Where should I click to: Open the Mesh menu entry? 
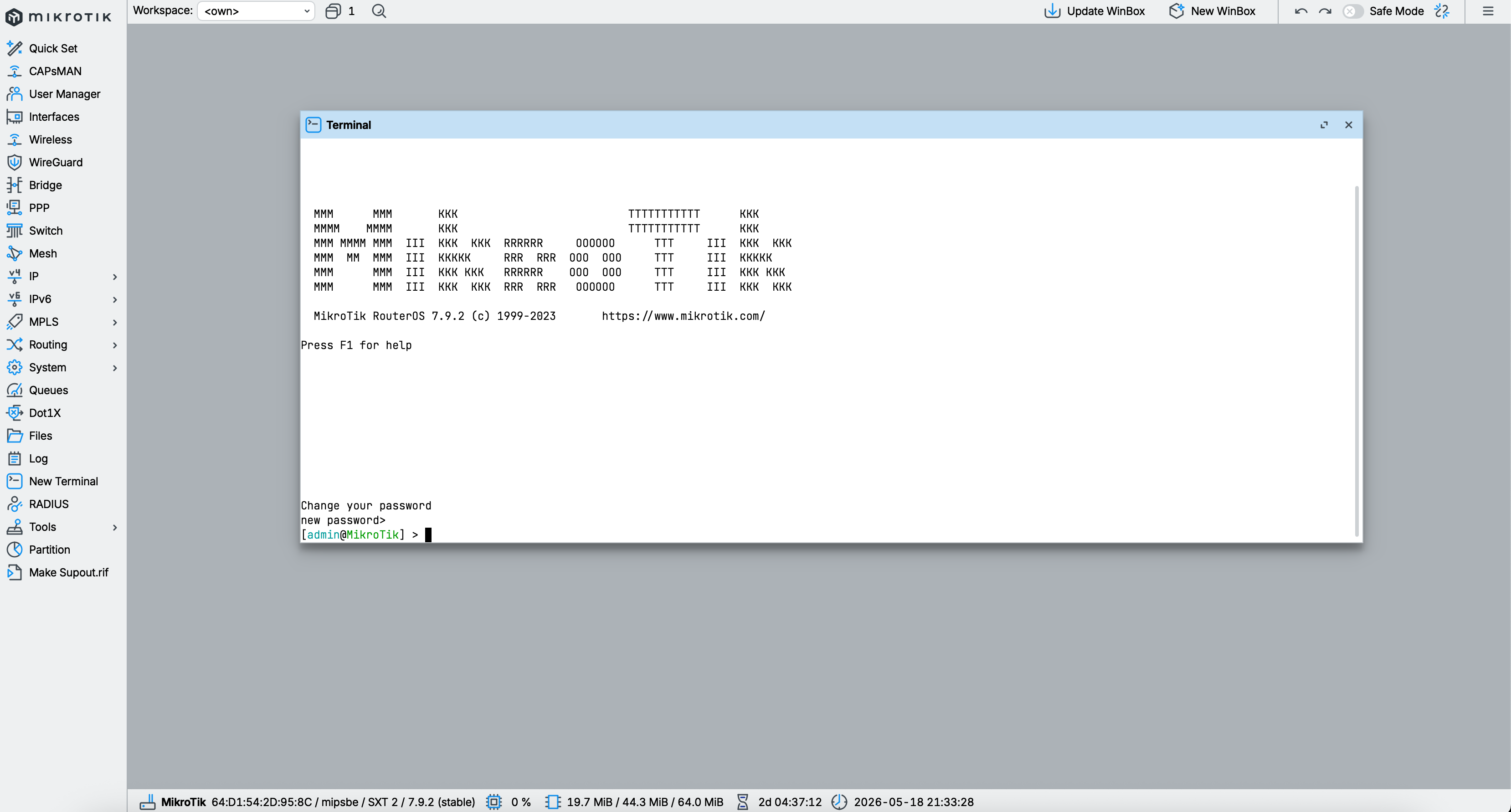[43, 253]
